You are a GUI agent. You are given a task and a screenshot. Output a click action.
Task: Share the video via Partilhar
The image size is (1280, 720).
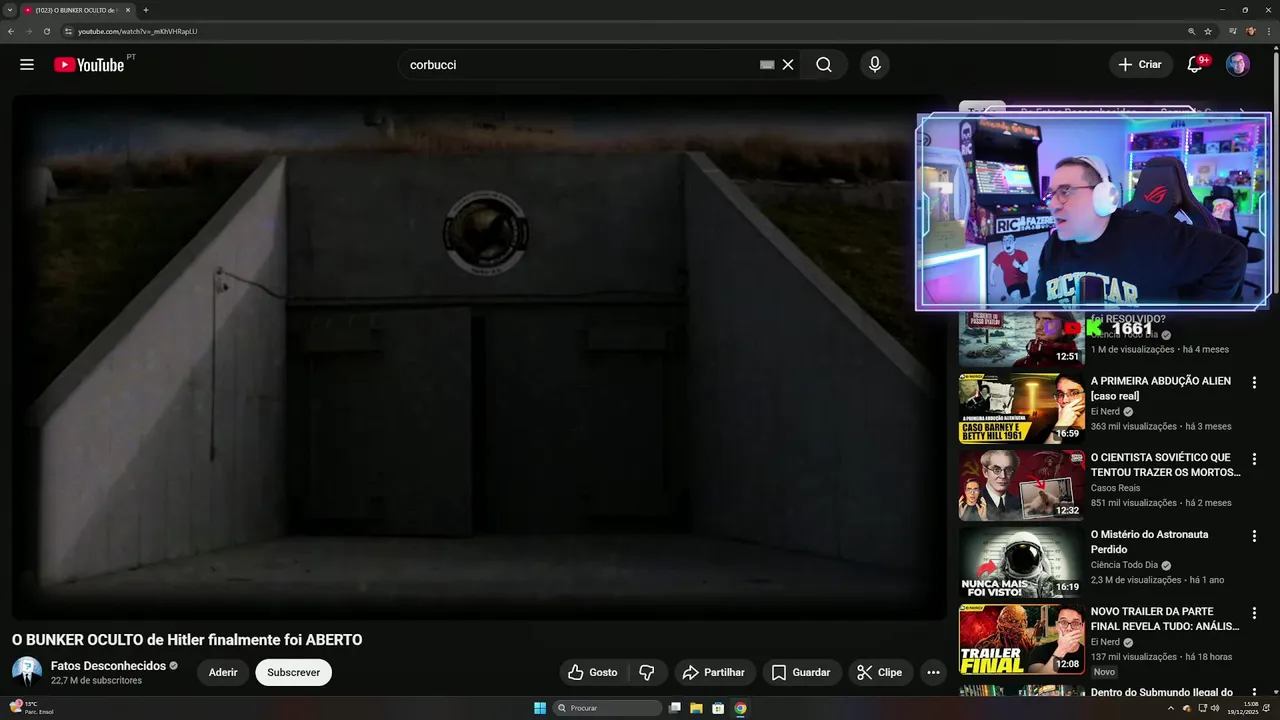[x=714, y=672]
